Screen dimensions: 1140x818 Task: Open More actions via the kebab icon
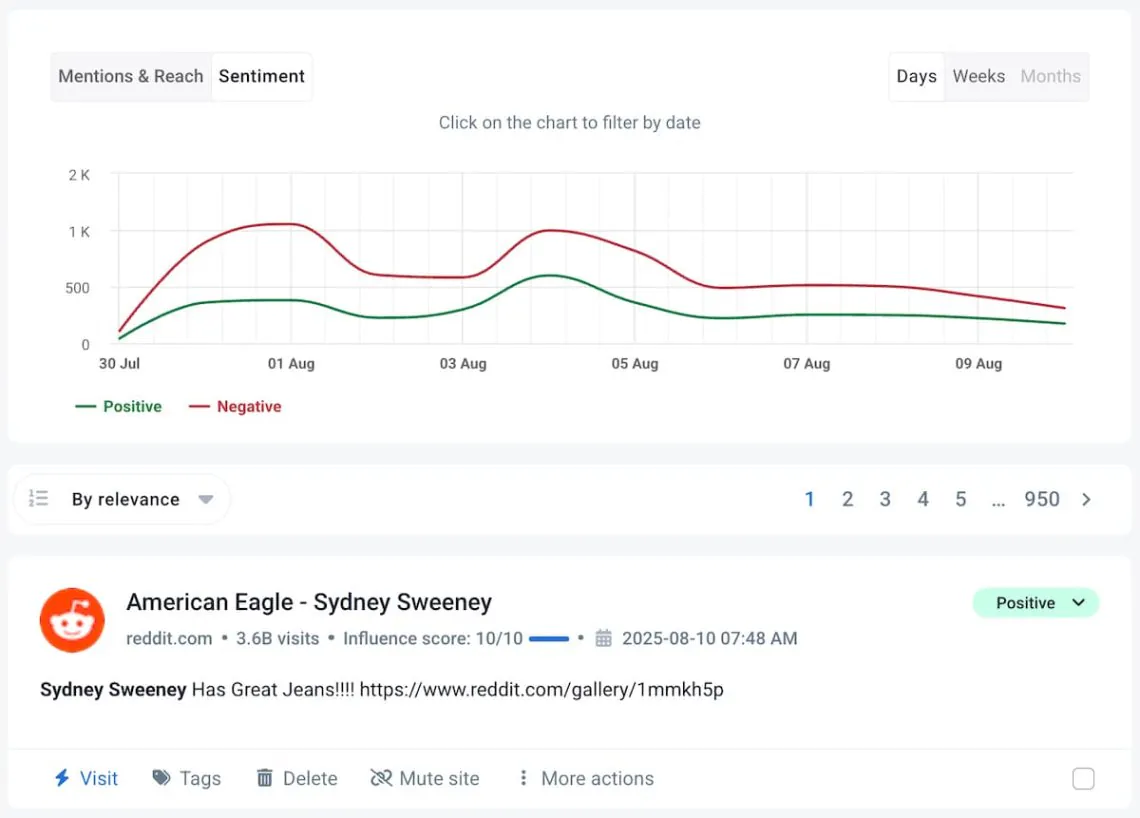coord(522,778)
